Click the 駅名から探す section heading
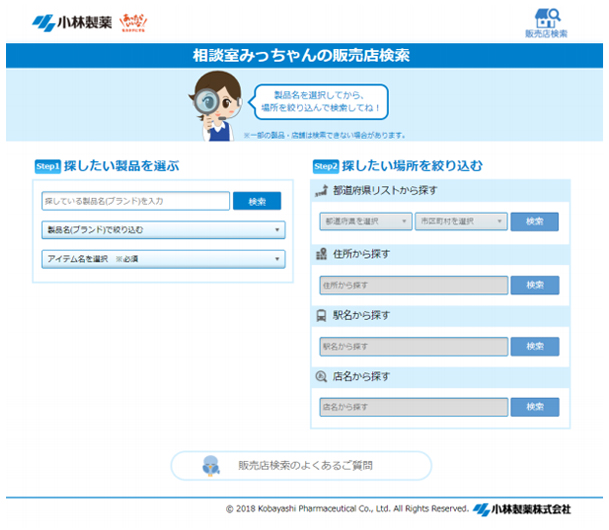The height and width of the screenshot is (530, 609). (361, 315)
